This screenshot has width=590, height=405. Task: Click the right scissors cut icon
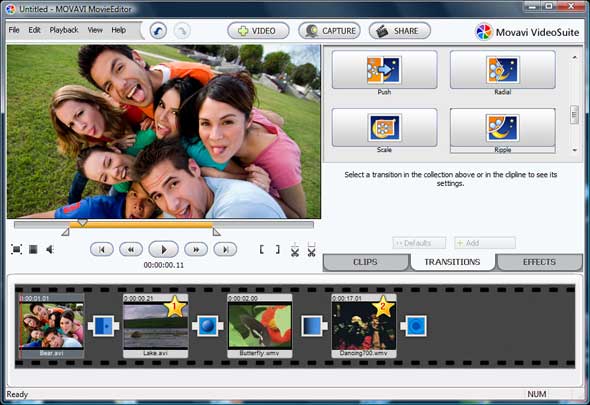point(311,249)
